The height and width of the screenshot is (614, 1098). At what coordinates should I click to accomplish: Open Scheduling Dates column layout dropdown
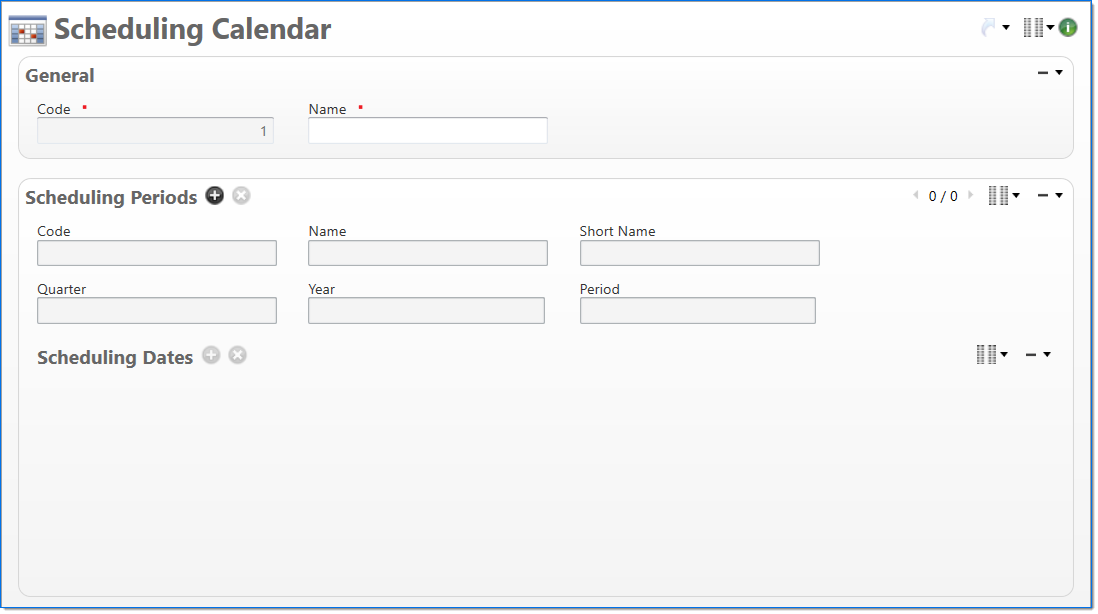[991, 354]
